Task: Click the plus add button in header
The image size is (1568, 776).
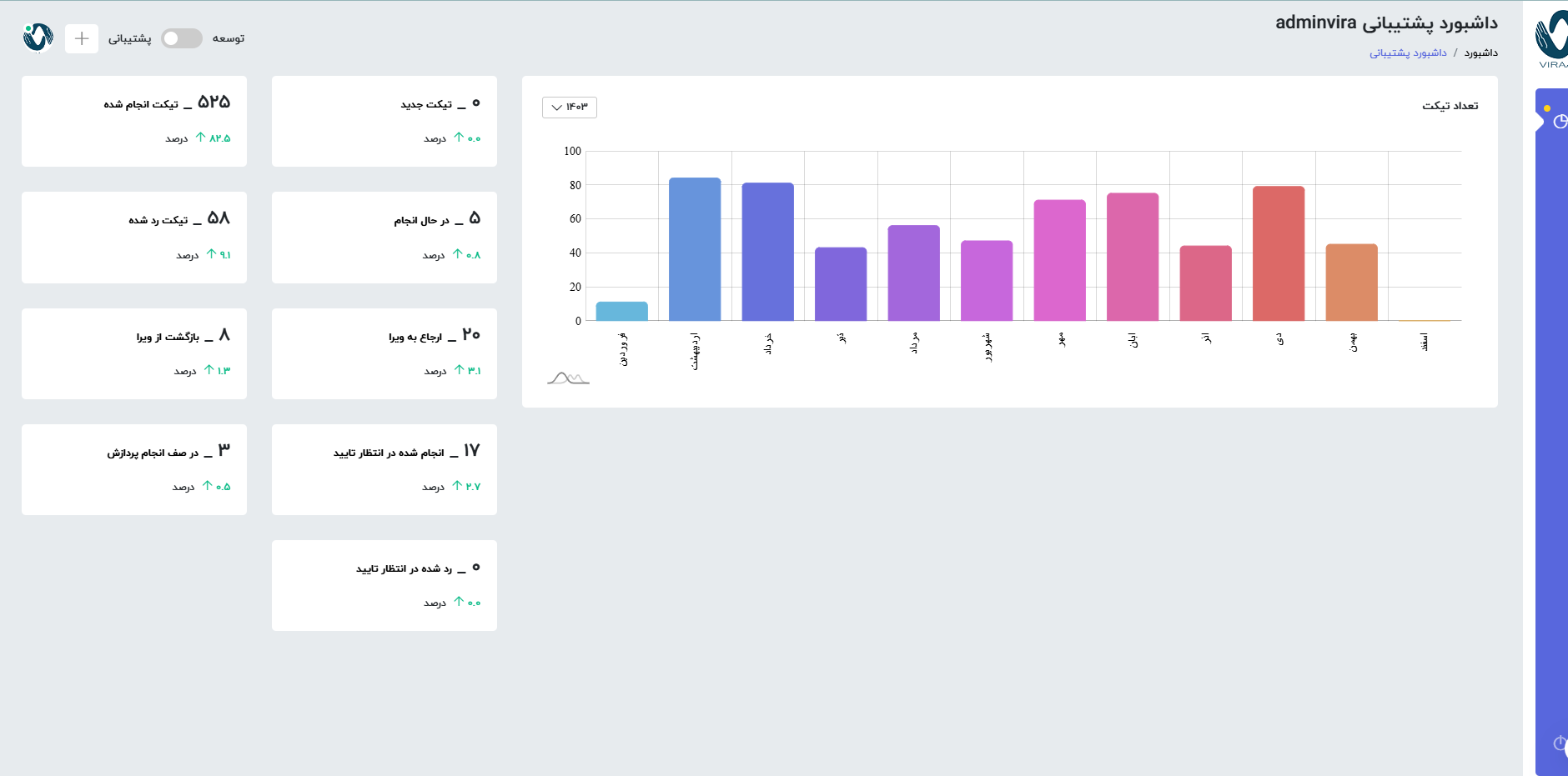Action: pyautogui.click(x=82, y=38)
